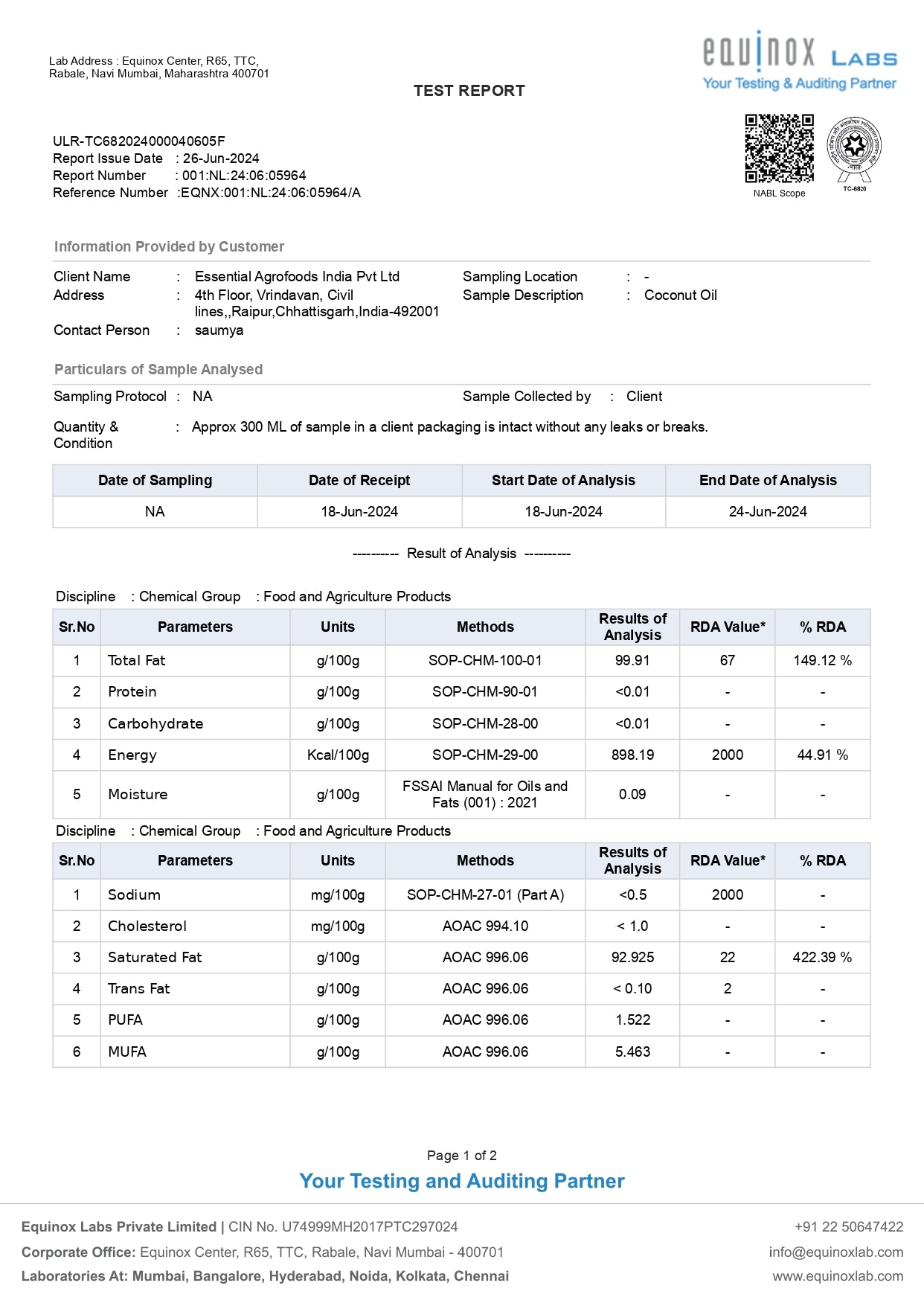Viewport: 924px width, 1306px height.
Task: Click the phone number +91 22 50647422
Action: tap(848, 1226)
